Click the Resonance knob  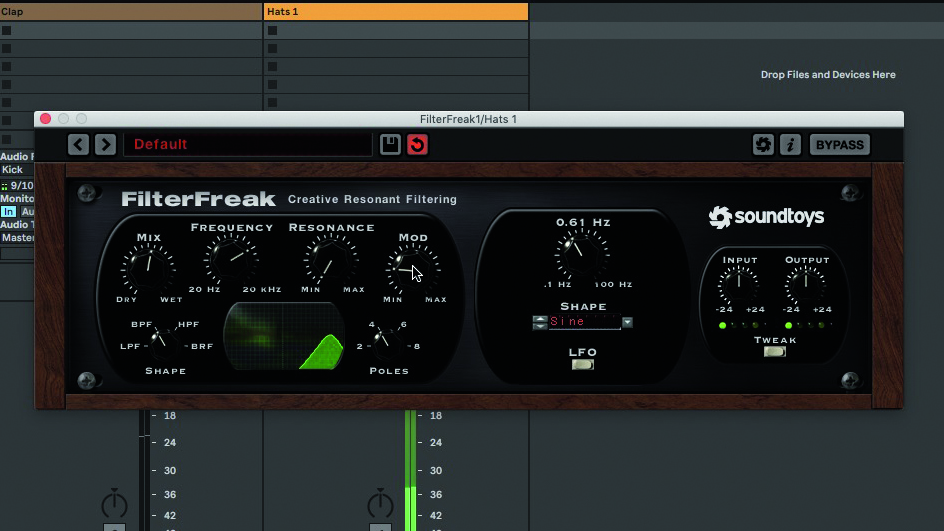click(x=331, y=259)
